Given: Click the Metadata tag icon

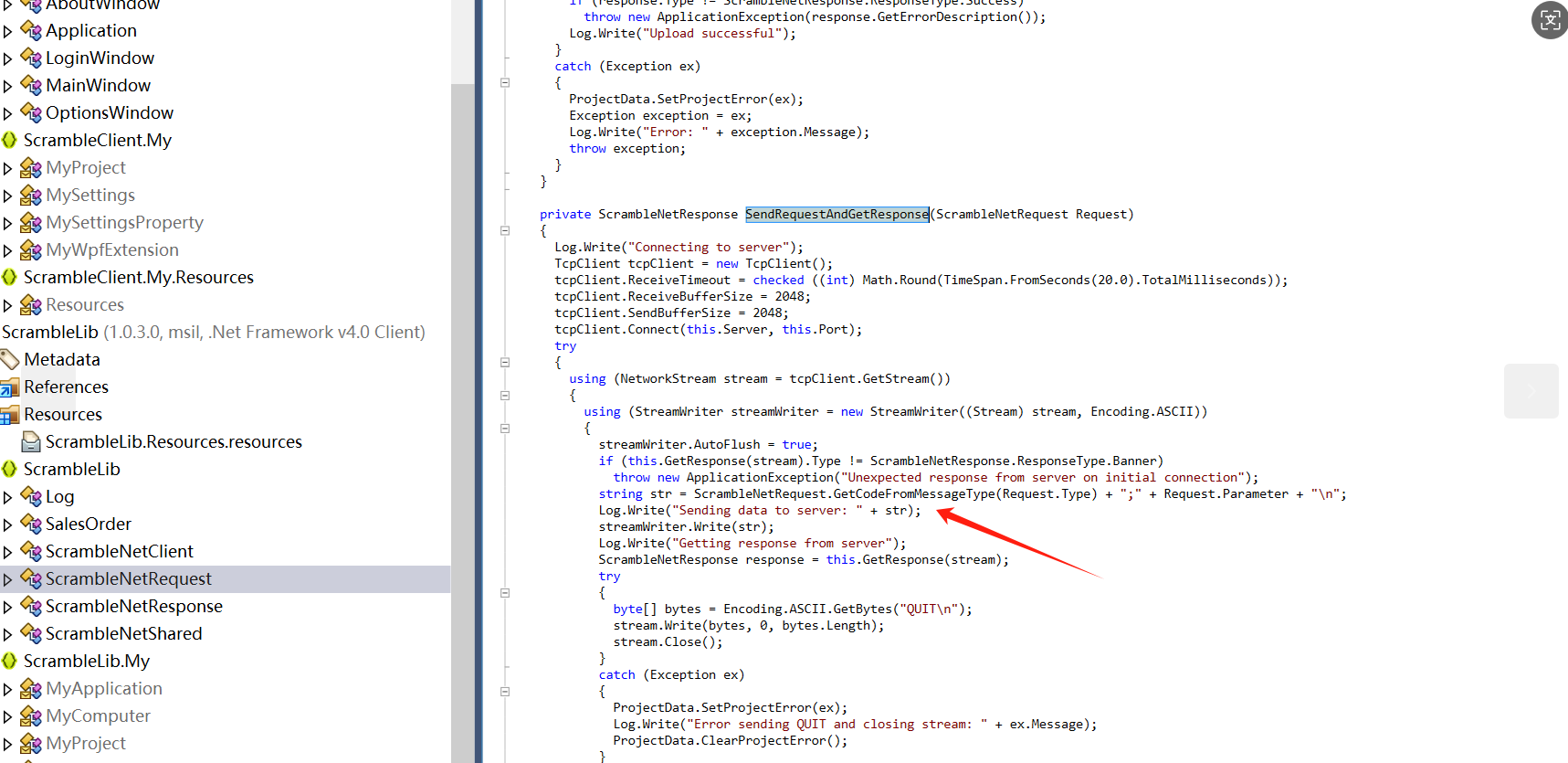Looking at the screenshot, I should coord(10,360).
